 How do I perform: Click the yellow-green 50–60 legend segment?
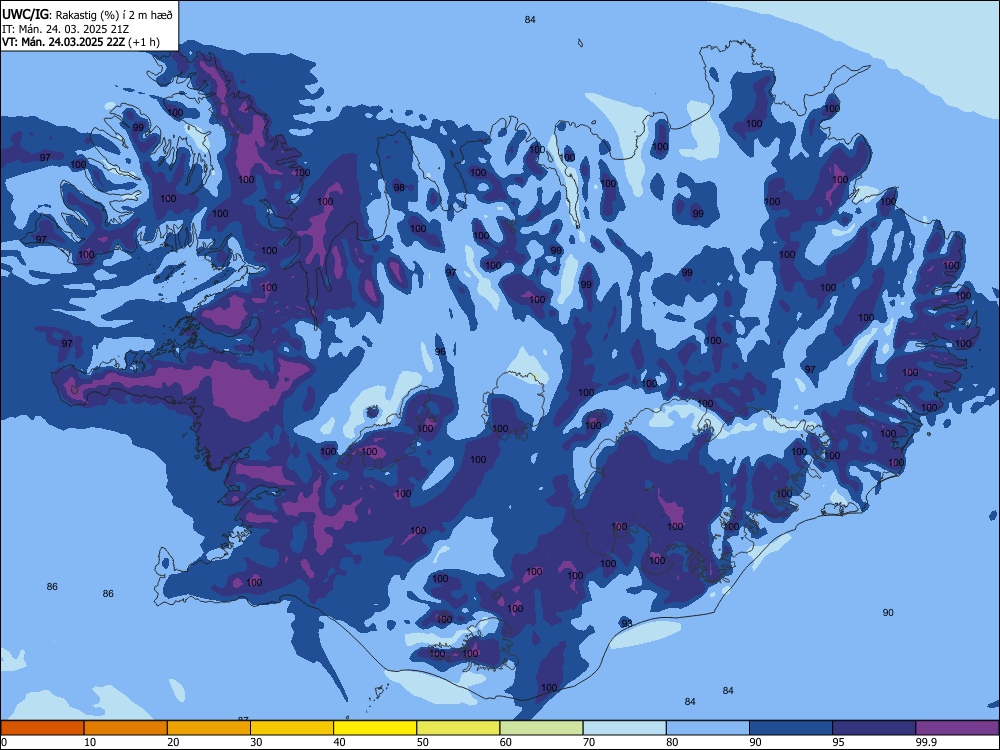pos(459,728)
